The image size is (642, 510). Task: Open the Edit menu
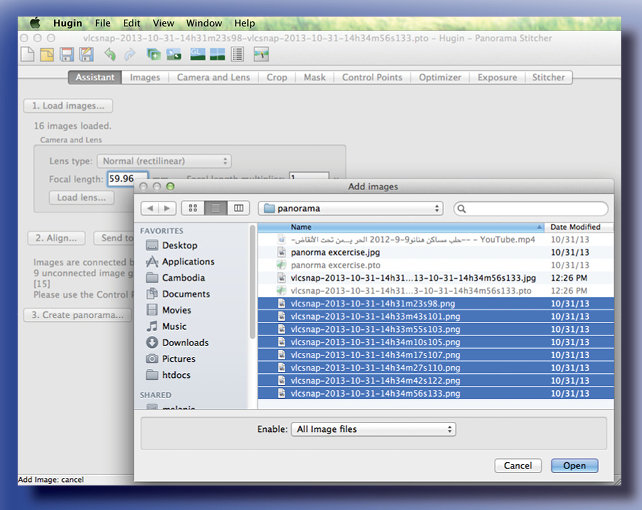click(x=132, y=23)
